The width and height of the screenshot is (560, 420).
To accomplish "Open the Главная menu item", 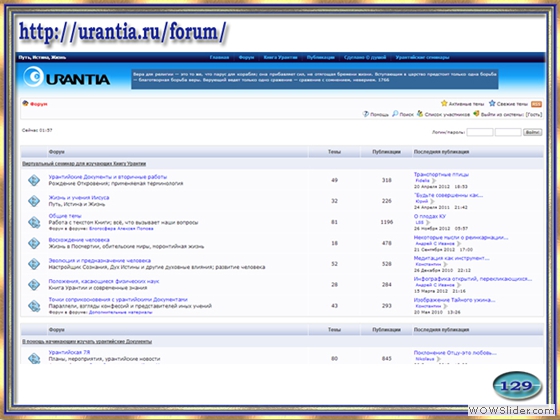I will tap(219, 57).
